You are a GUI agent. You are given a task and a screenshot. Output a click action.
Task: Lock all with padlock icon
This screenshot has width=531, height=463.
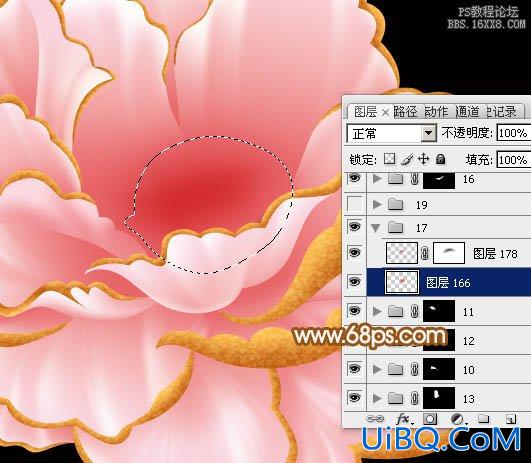[x=440, y=159]
